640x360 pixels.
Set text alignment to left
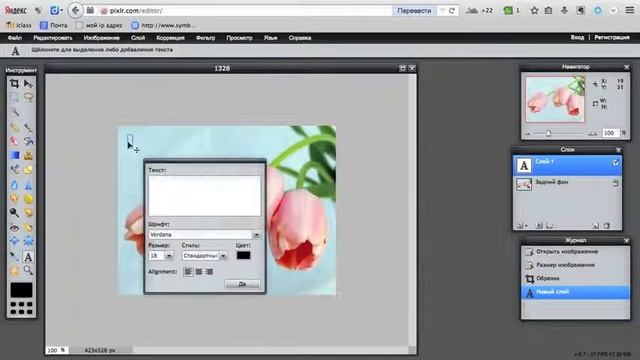click(x=188, y=272)
